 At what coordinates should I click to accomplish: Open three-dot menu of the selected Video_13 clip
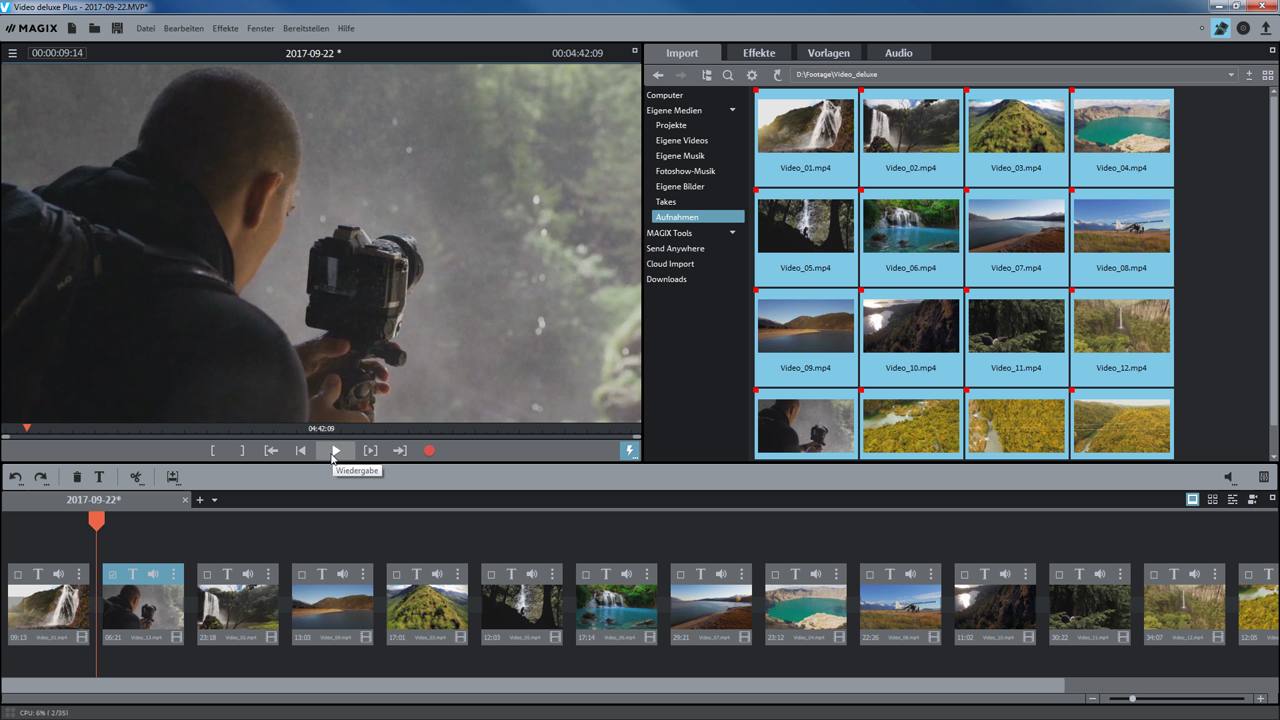(x=173, y=575)
